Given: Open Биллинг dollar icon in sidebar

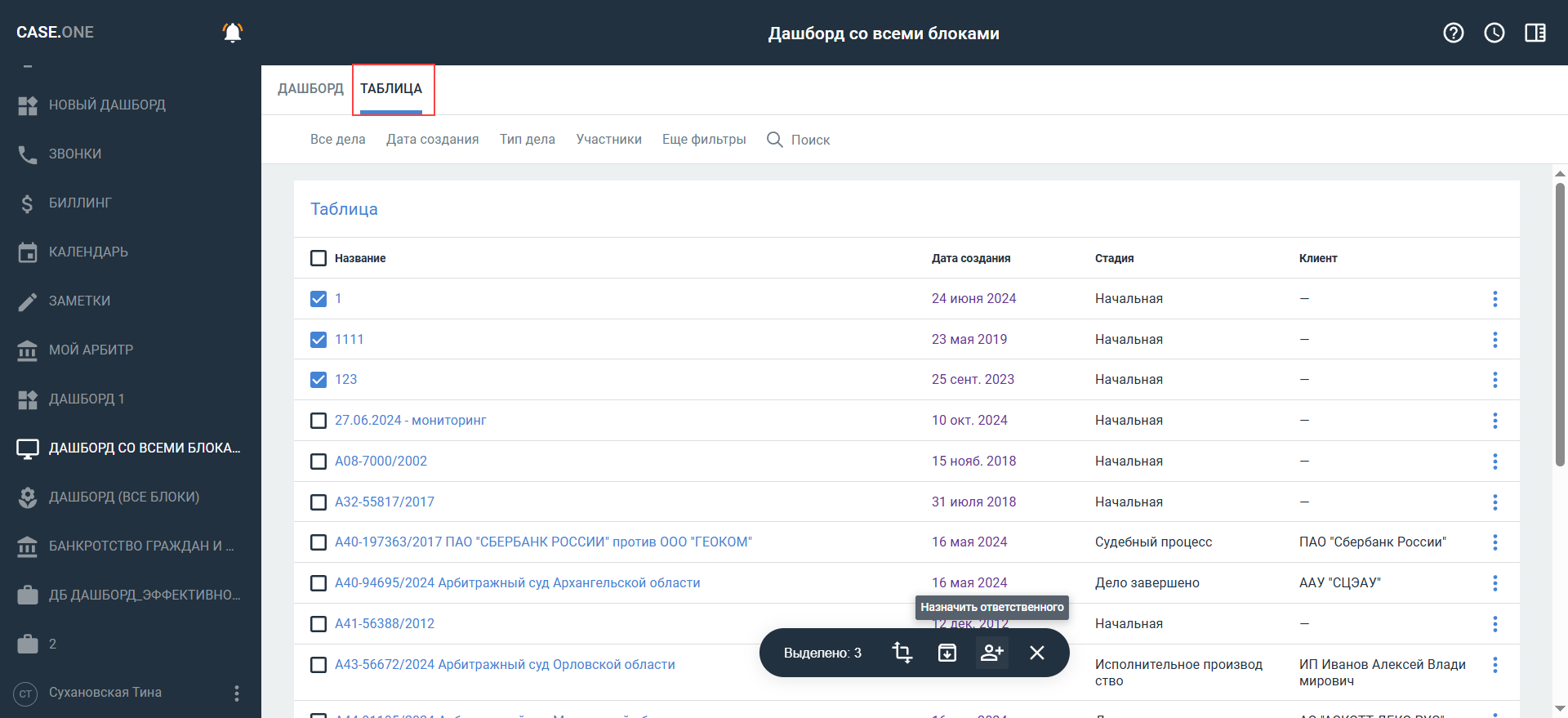Looking at the screenshot, I should 28,203.
